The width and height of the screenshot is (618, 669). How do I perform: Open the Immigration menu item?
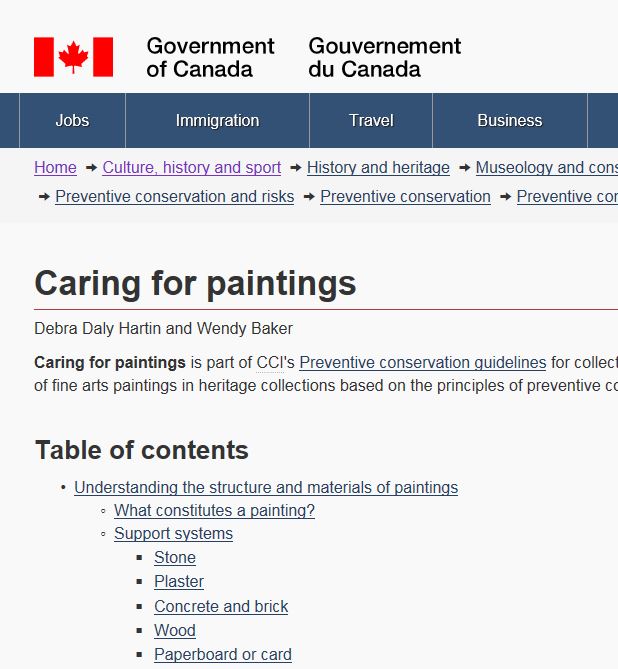tap(217, 120)
